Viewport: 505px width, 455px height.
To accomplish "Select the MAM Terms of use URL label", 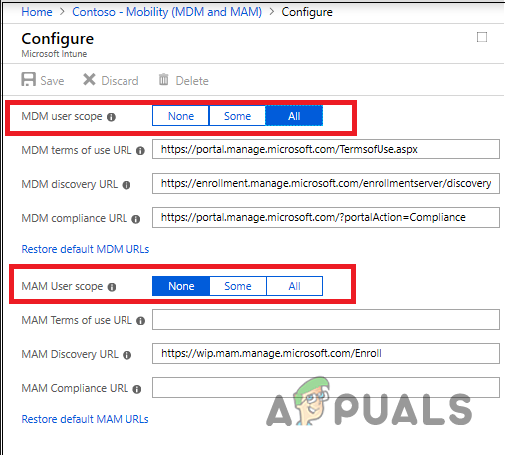I will tap(77, 320).
